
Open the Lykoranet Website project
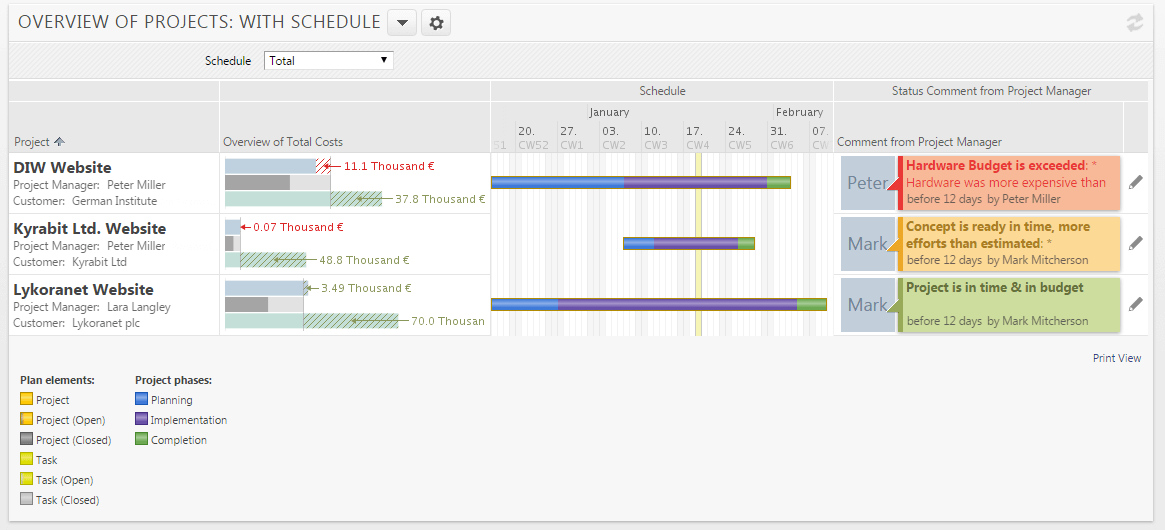click(x=83, y=290)
